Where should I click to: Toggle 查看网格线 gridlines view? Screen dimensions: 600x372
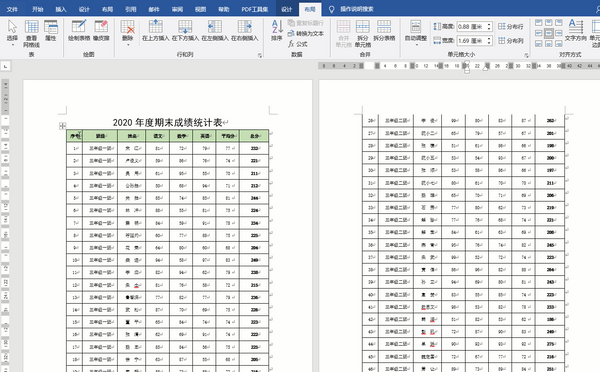point(31,33)
